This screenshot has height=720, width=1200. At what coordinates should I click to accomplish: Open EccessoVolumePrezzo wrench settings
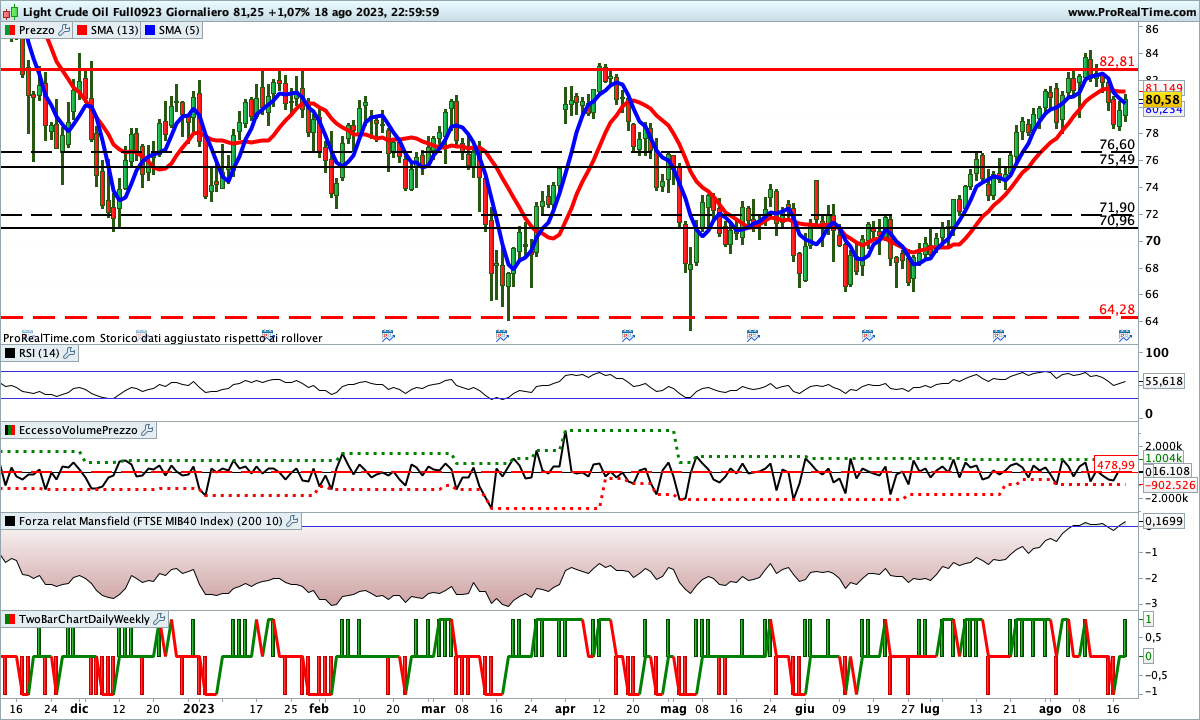[x=148, y=430]
